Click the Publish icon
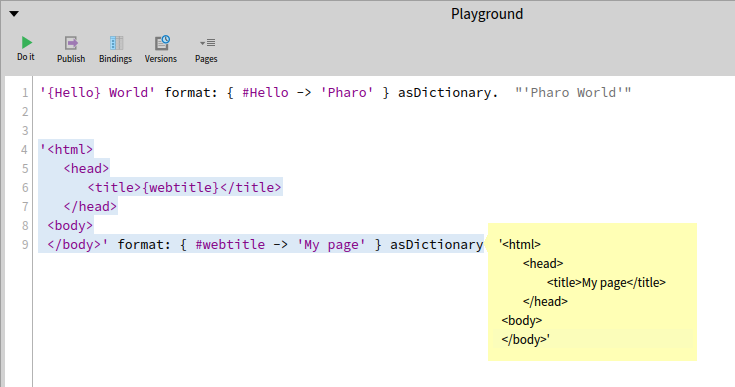Viewport: 735px width, 387px height. (x=71, y=43)
